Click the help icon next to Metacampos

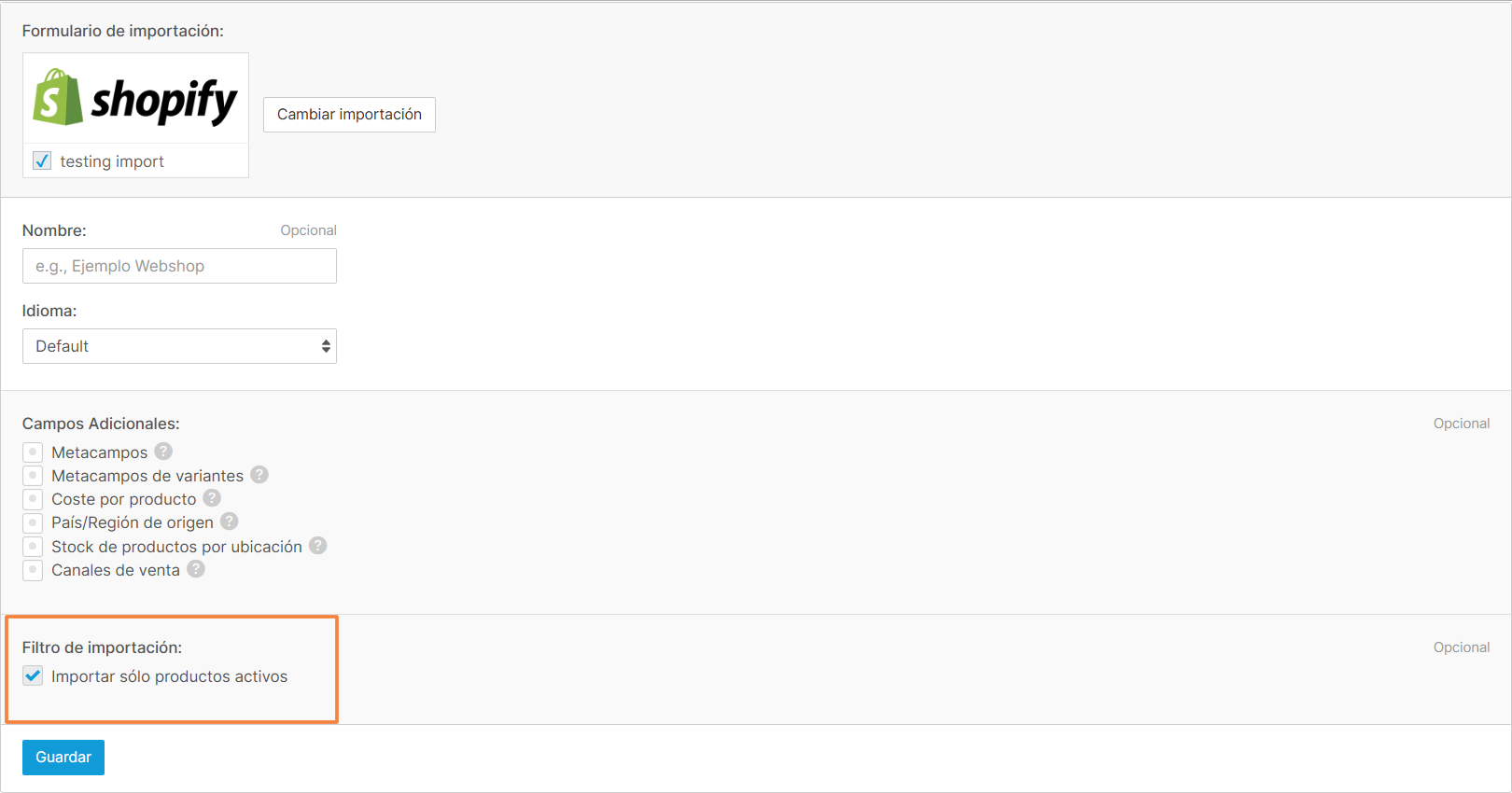pyautogui.click(x=163, y=452)
